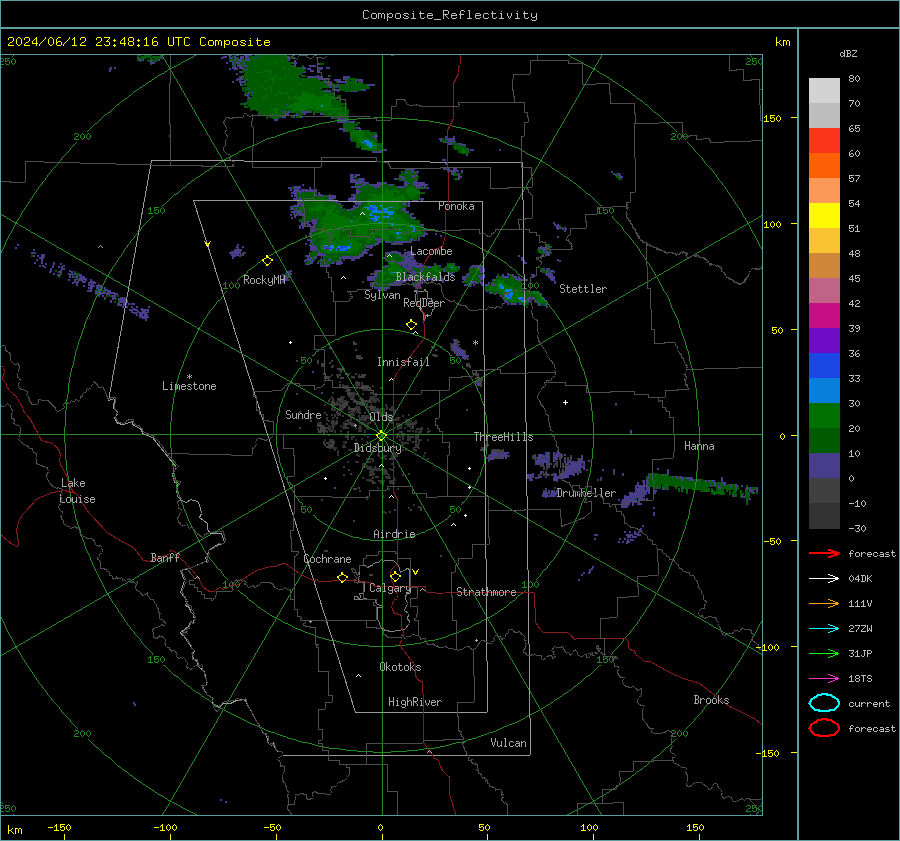
Task: Click the yellow diamond marker south of RedDeer
Action: pos(412,325)
